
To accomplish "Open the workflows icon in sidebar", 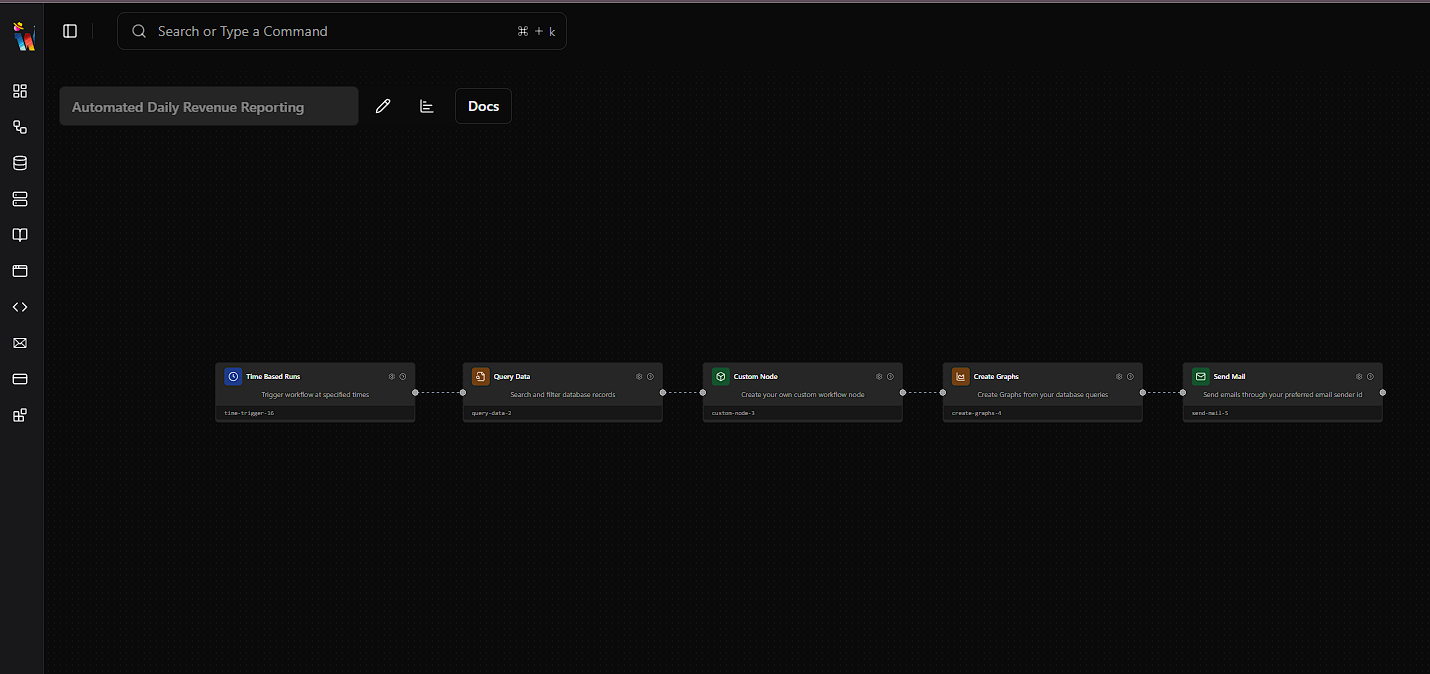I will pos(20,127).
